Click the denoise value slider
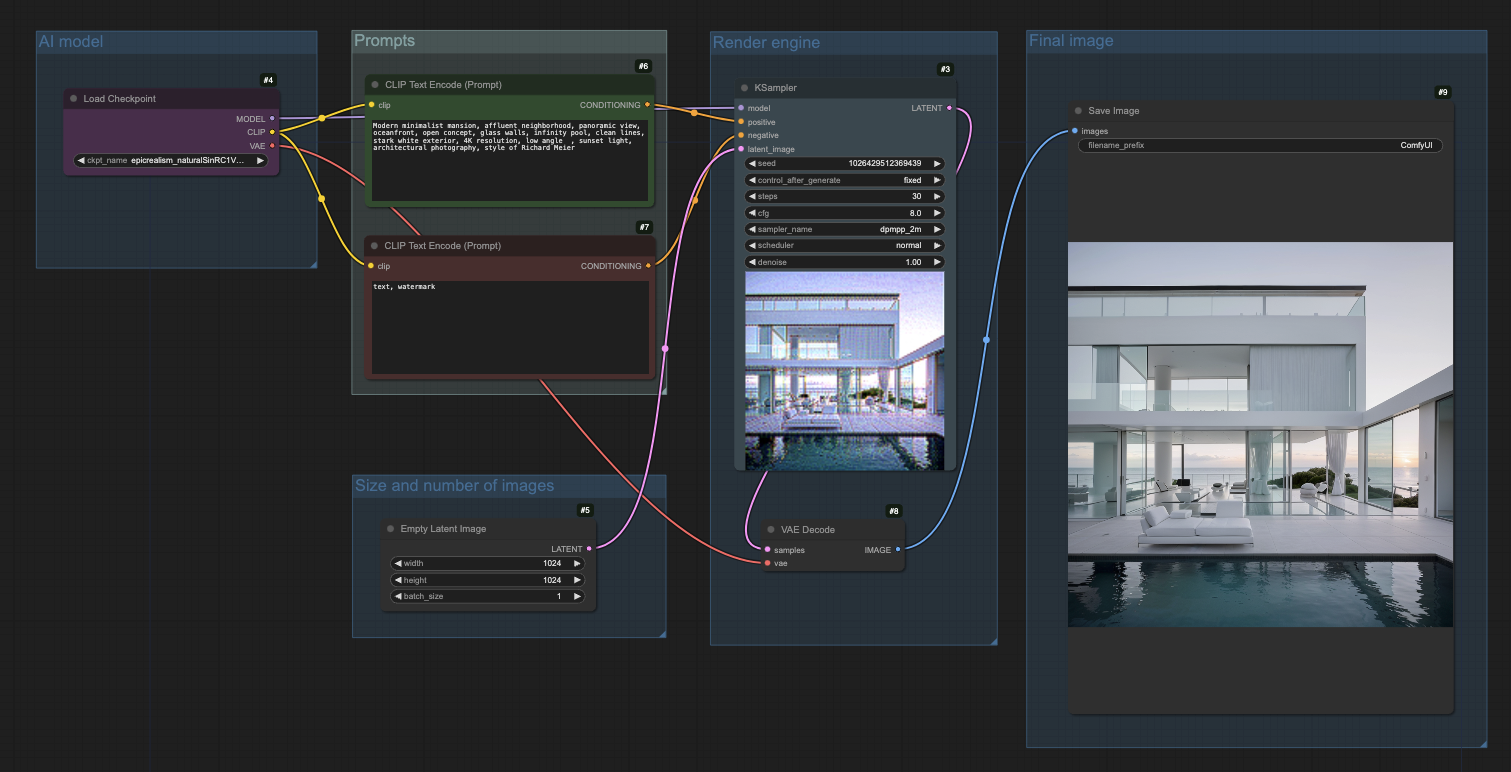Screen dimensions: 1511x772 click(844, 262)
